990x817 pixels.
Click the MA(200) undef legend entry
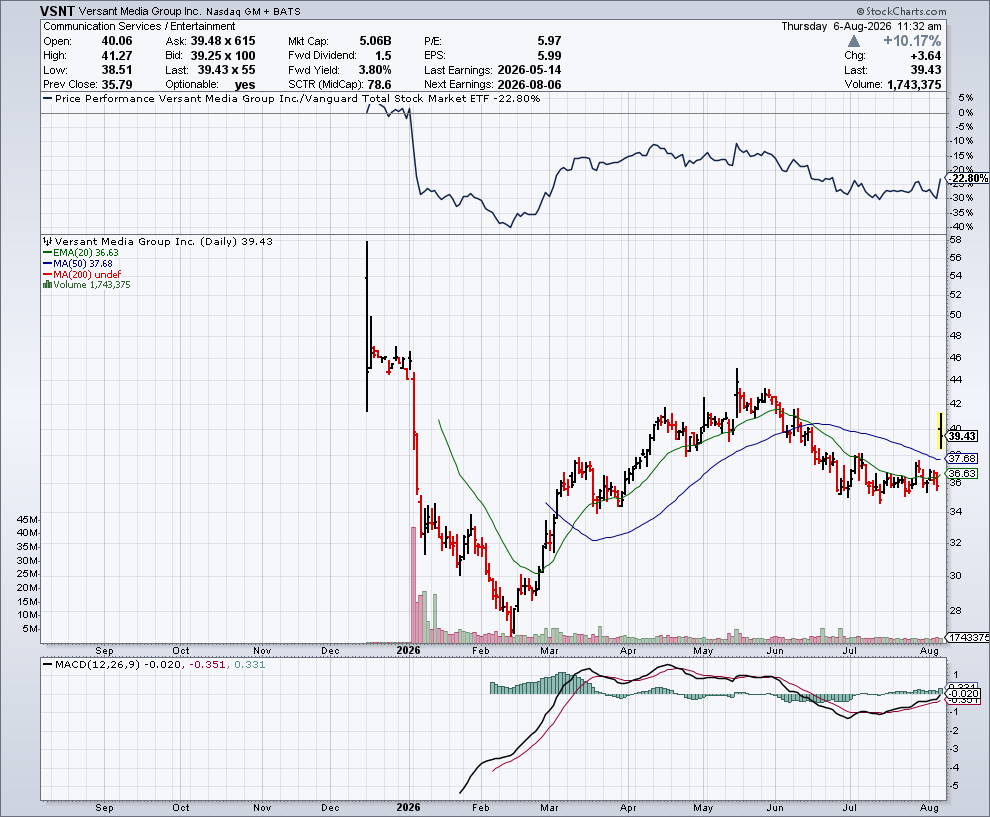pos(82,275)
